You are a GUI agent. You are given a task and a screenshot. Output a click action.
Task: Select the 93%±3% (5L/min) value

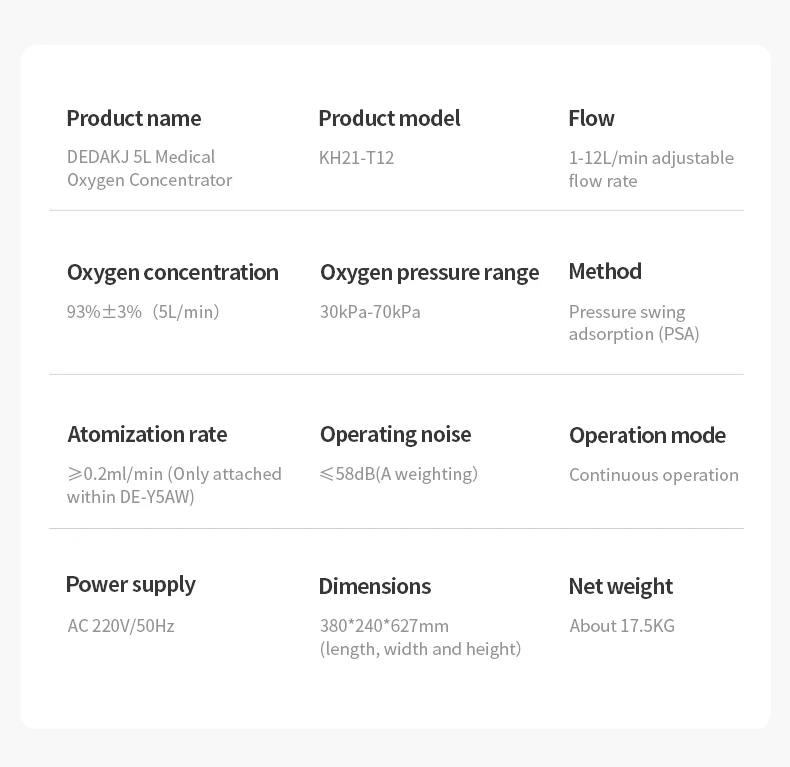click(x=143, y=312)
